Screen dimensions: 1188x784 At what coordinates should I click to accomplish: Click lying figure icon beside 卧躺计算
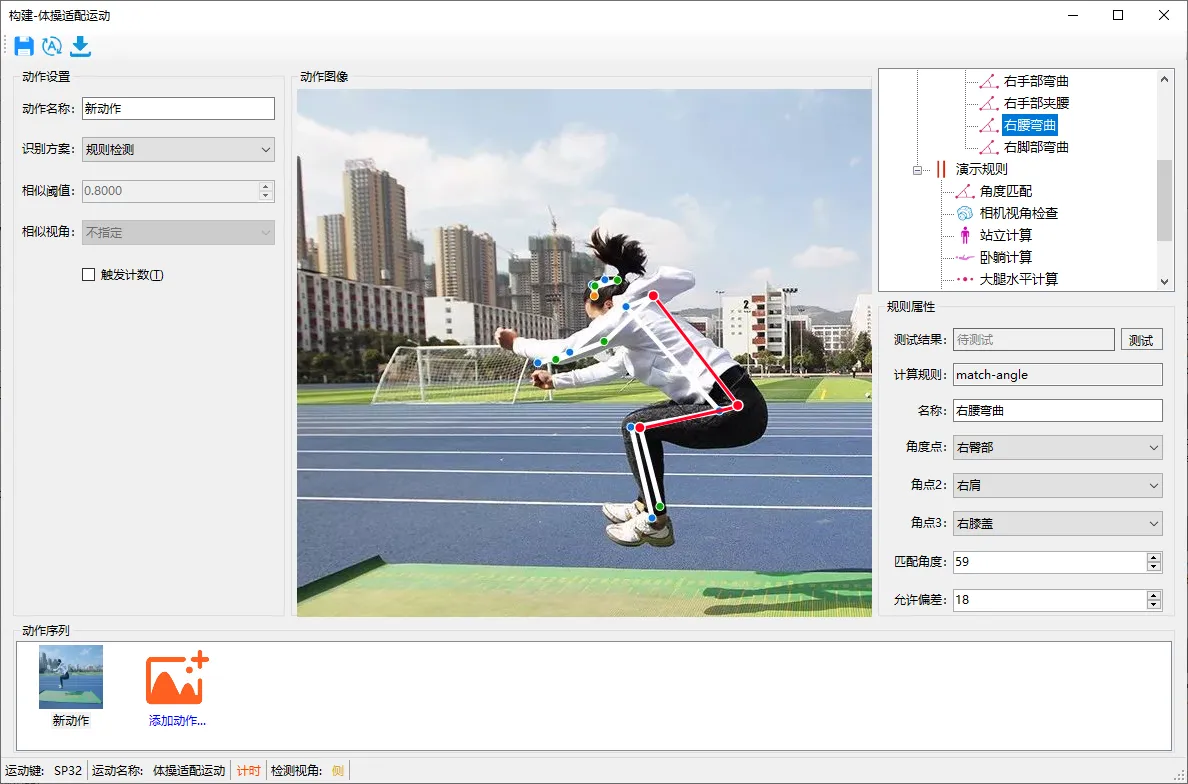[x=964, y=258]
